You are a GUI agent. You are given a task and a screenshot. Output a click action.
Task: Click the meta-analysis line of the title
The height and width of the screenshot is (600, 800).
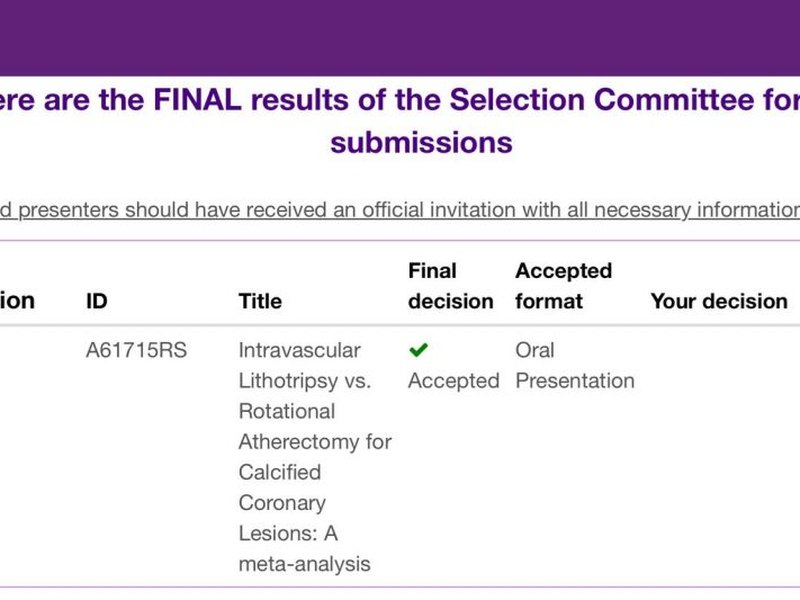(305, 564)
